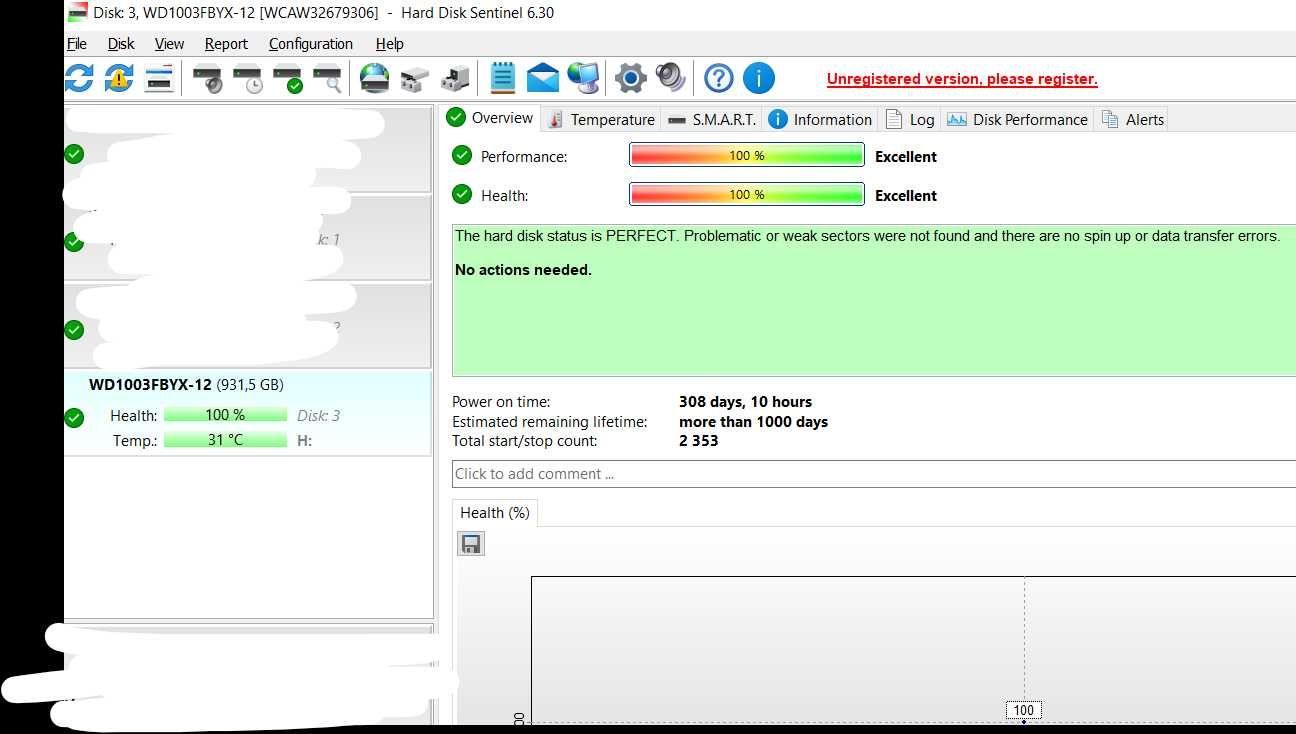1296x734 pixels.
Task: Click the blue Refresh arrows icon
Action: (x=79, y=78)
